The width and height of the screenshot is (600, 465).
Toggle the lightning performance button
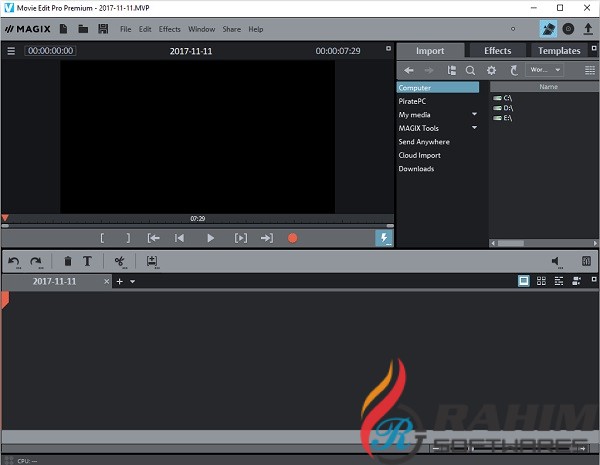pos(384,238)
